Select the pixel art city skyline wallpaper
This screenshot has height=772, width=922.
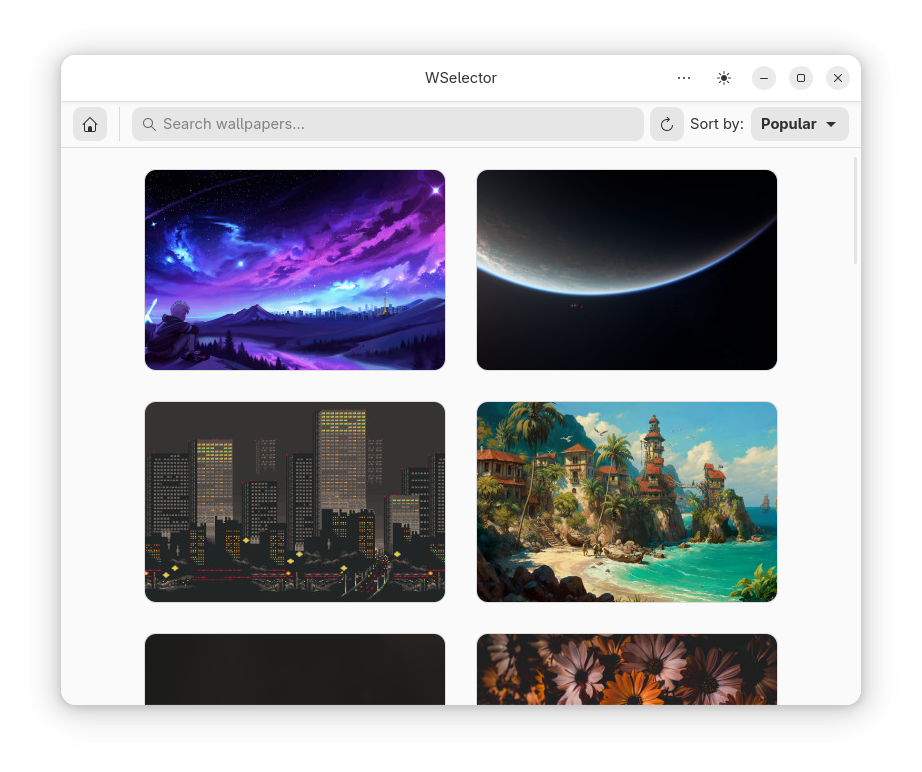coord(295,502)
